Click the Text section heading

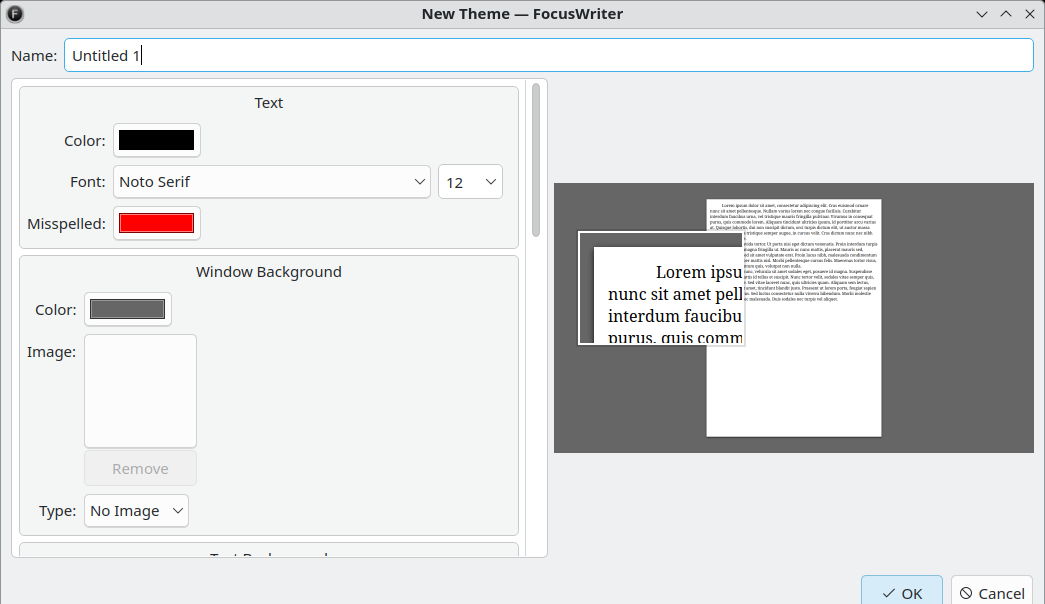(x=268, y=102)
